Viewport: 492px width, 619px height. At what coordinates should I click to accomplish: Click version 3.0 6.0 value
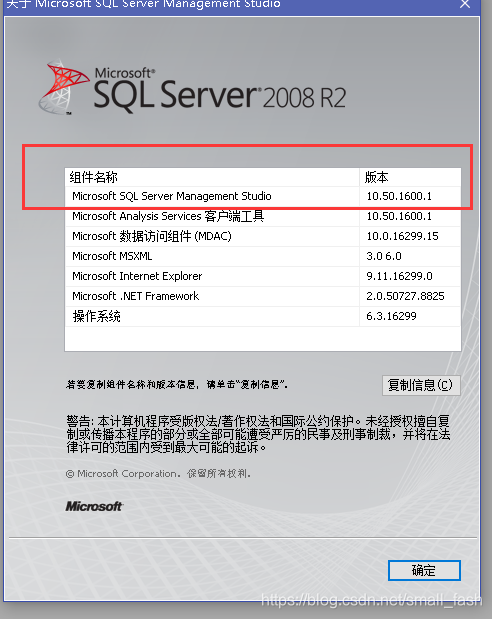384,256
